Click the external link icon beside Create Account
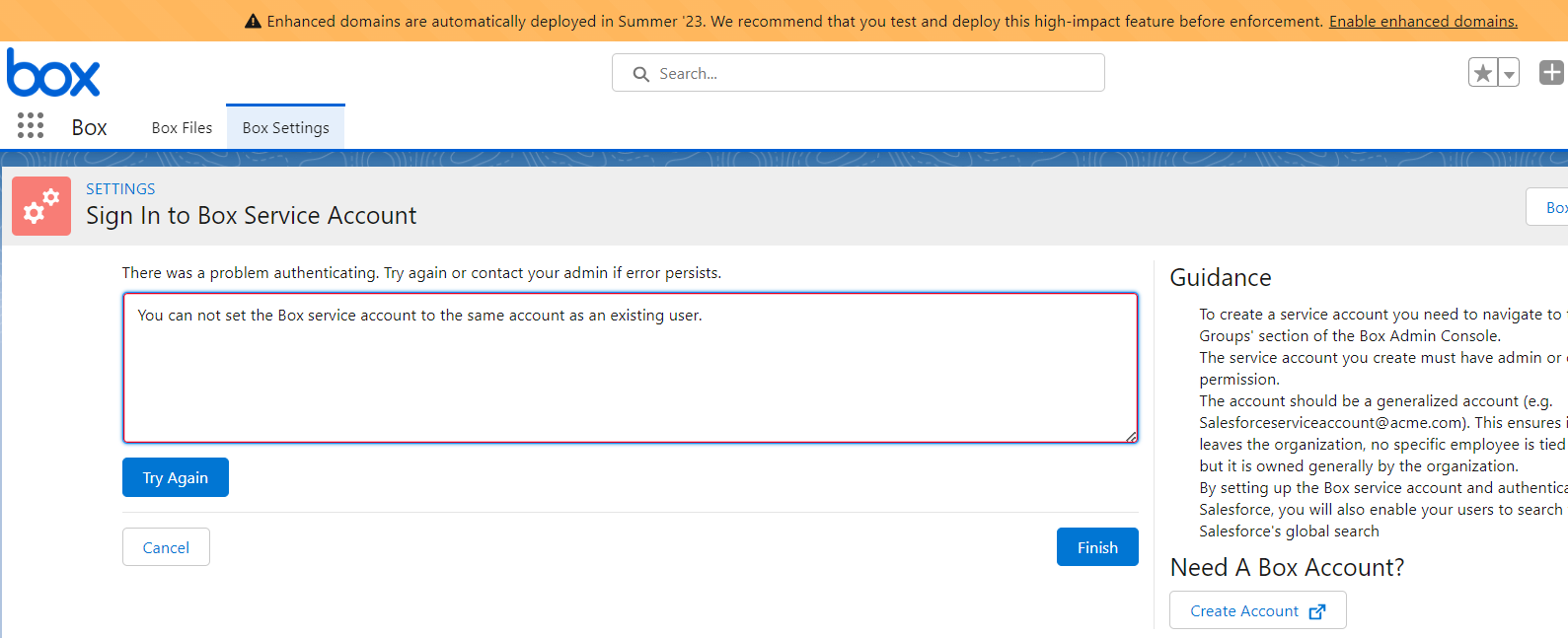1568x638 pixels. (1317, 611)
